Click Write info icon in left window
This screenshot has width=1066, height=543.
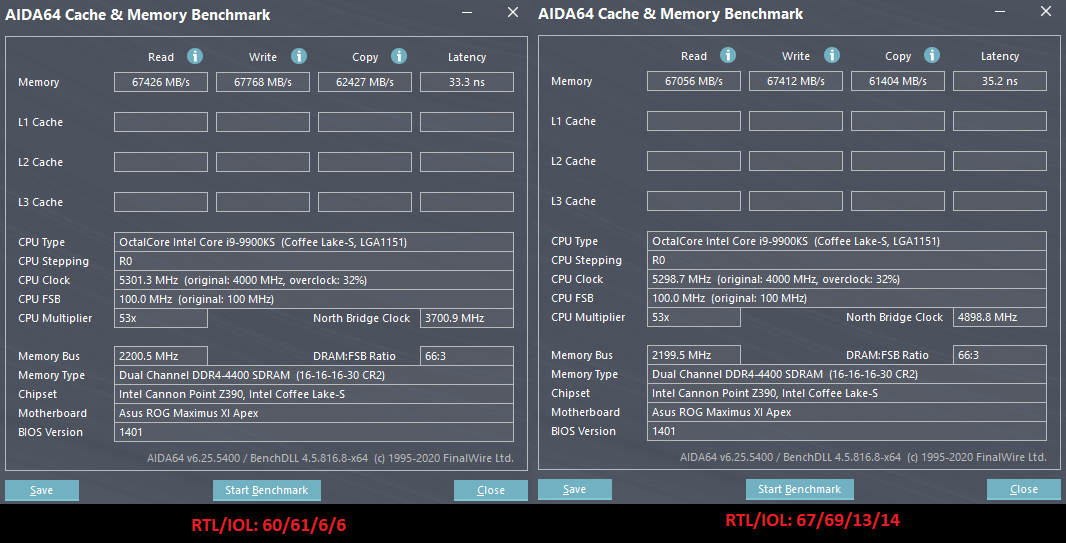298,56
